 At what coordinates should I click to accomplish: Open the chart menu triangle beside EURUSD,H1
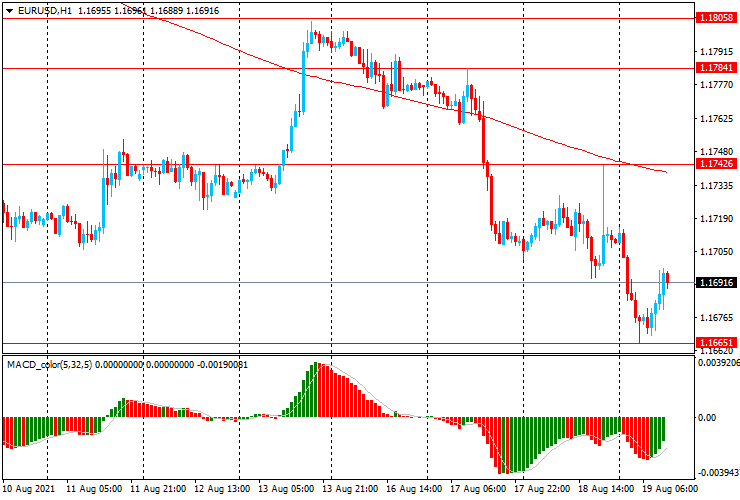9,11
